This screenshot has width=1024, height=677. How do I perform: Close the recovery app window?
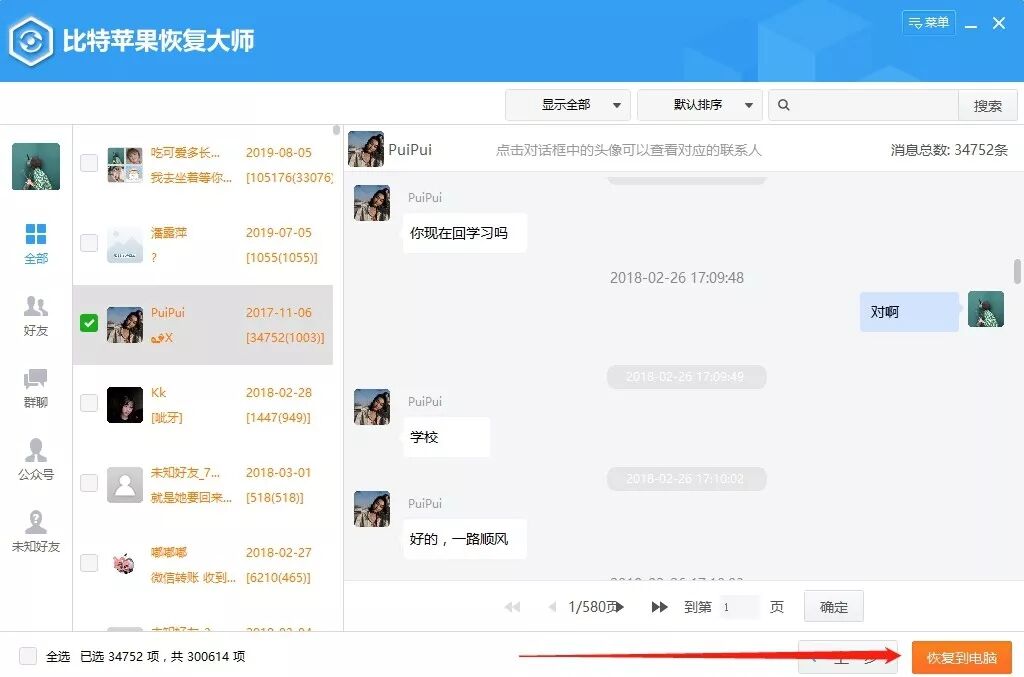point(999,23)
